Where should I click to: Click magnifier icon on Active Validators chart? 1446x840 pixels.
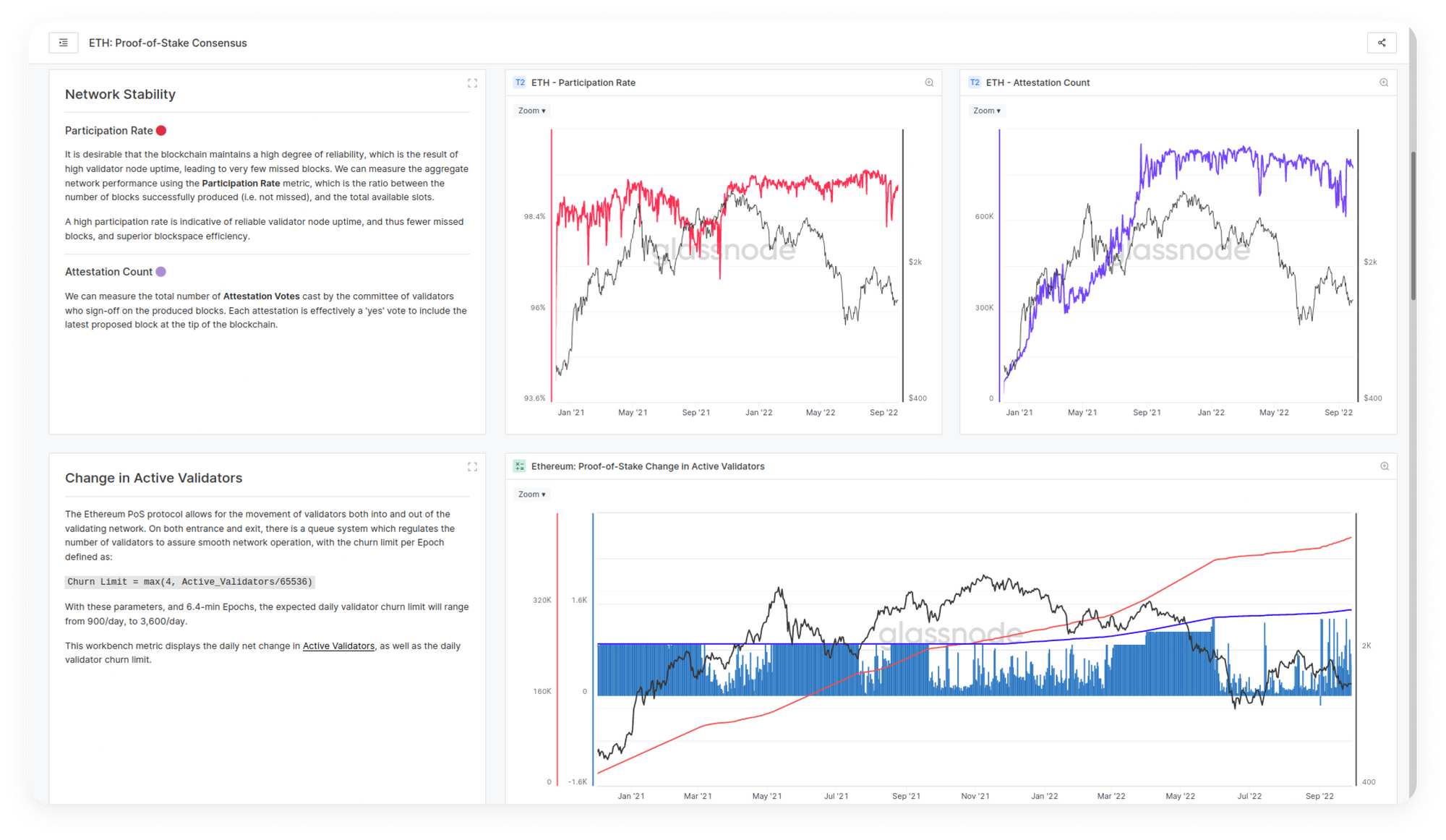coord(1384,466)
